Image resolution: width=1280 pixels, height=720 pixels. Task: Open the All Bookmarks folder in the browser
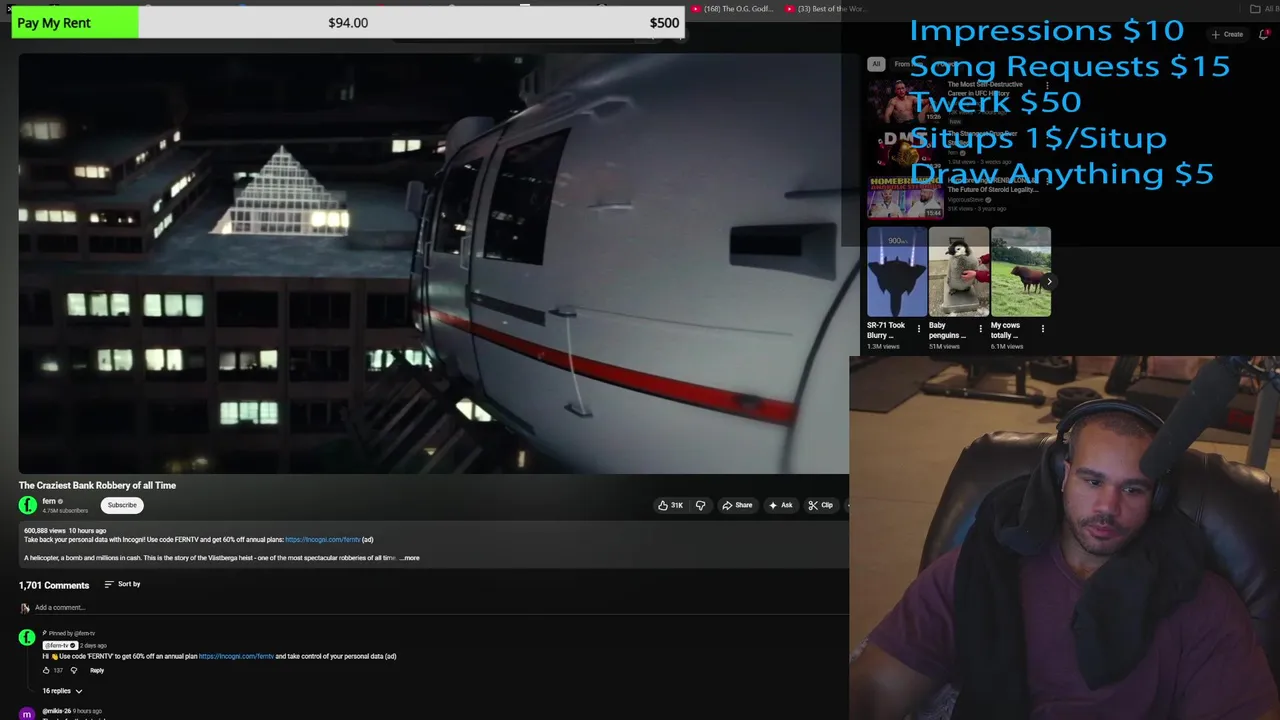(1264, 9)
